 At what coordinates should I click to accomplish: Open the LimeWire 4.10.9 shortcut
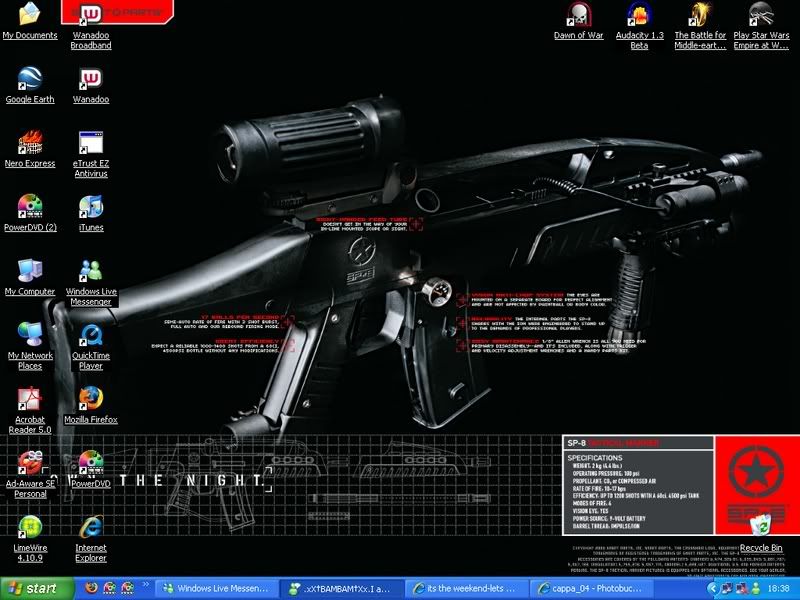30,539
